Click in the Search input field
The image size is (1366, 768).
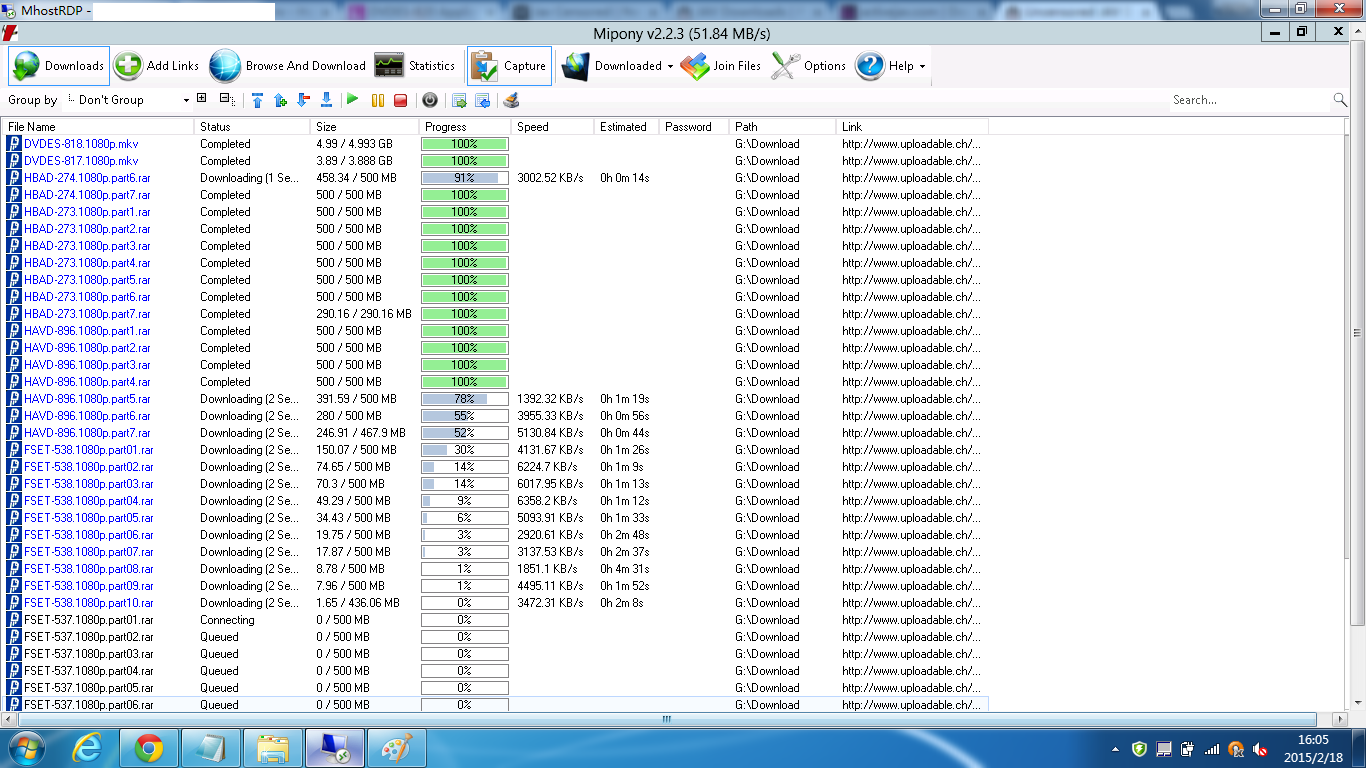point(1250,100)
